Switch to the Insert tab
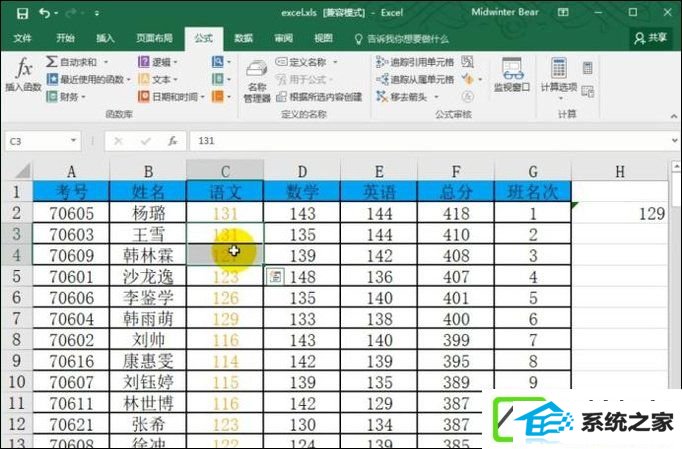 coord(105,38)
